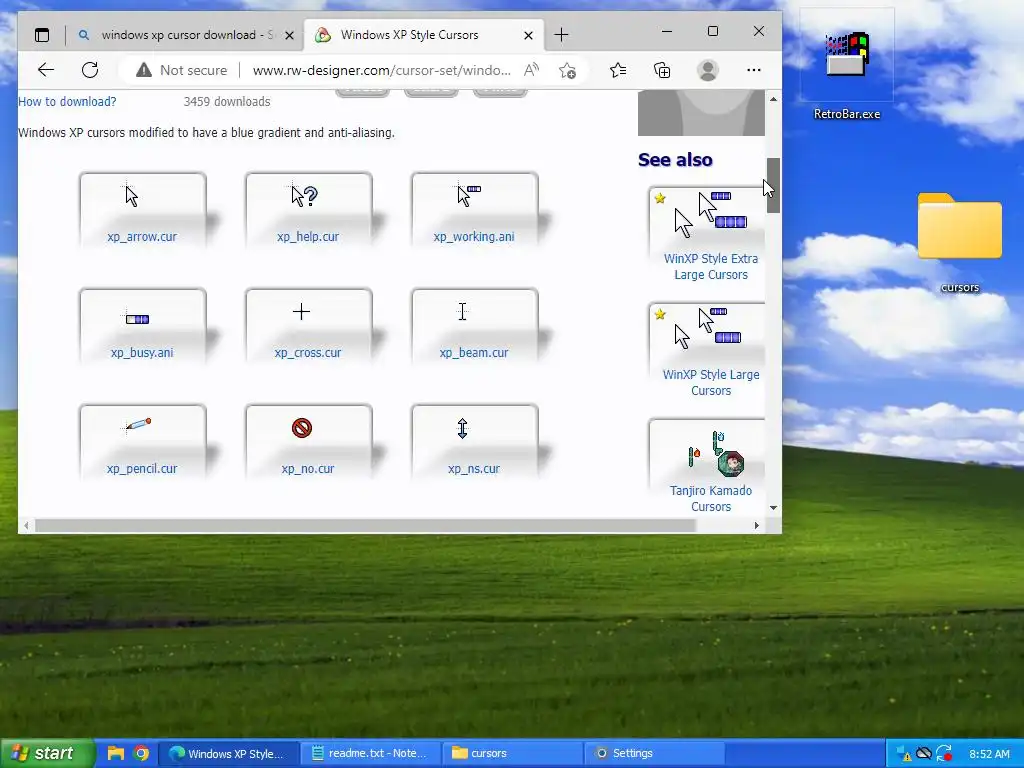
Task: Open the tab actions menu icon
Action: click(x=42, y=35)
